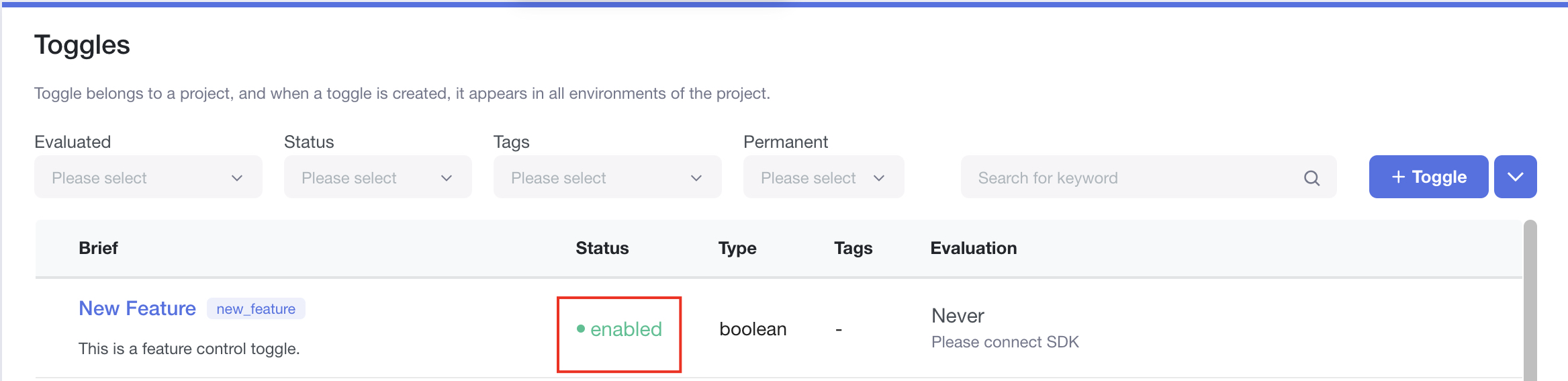Image resolution: width=1568 pixels, height=381 pixels.
Task: Open the Permanent filter dropdown
Action: point(823,177)
